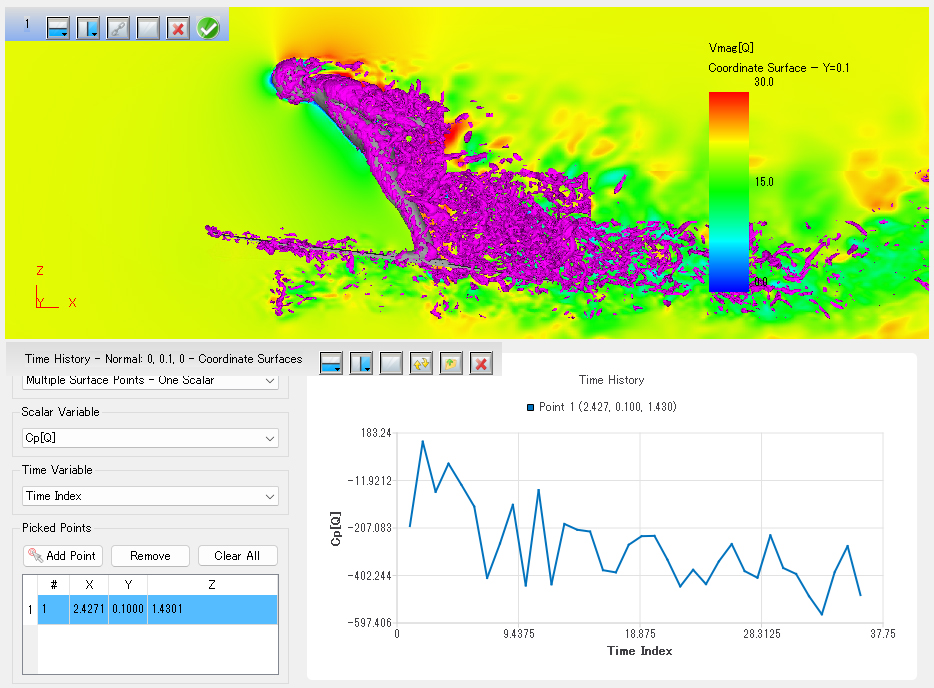Click the Remove button
This screenshot has width=934, height=688.
(x=150, y=556)
